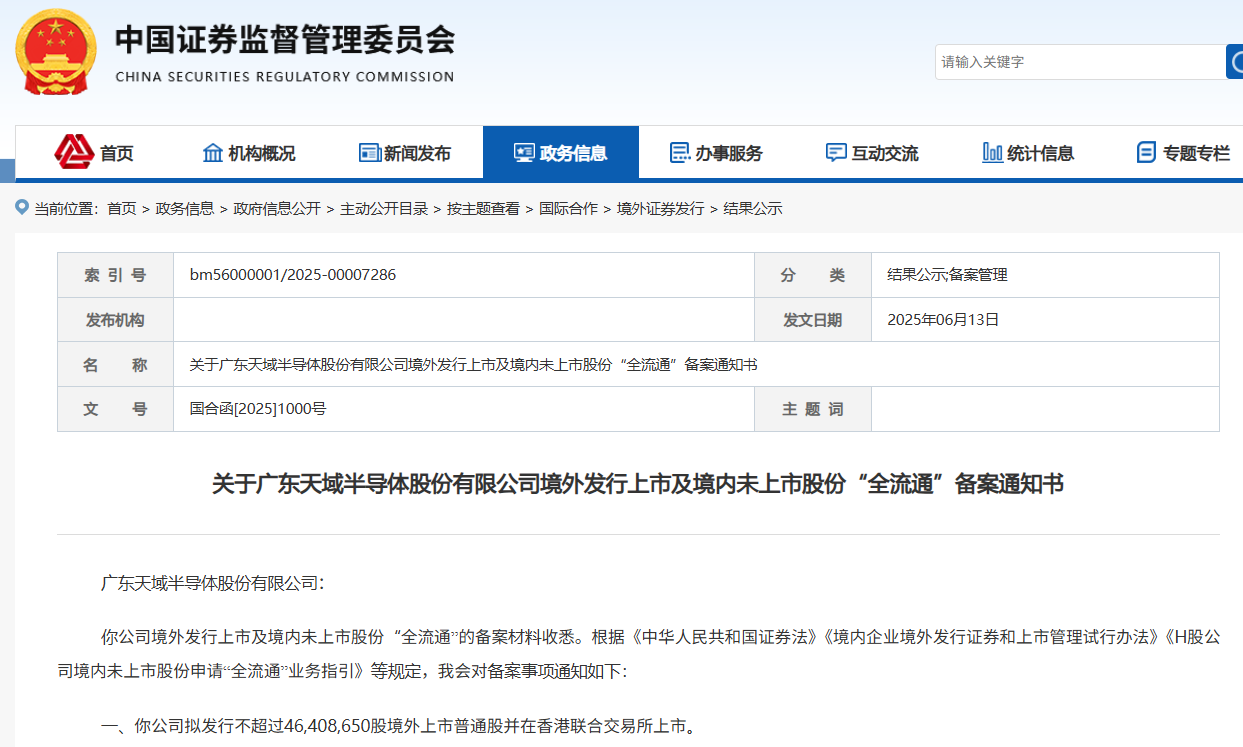Click the 主题词 table label
1243x747 pixels.
[x=812, y=409]
